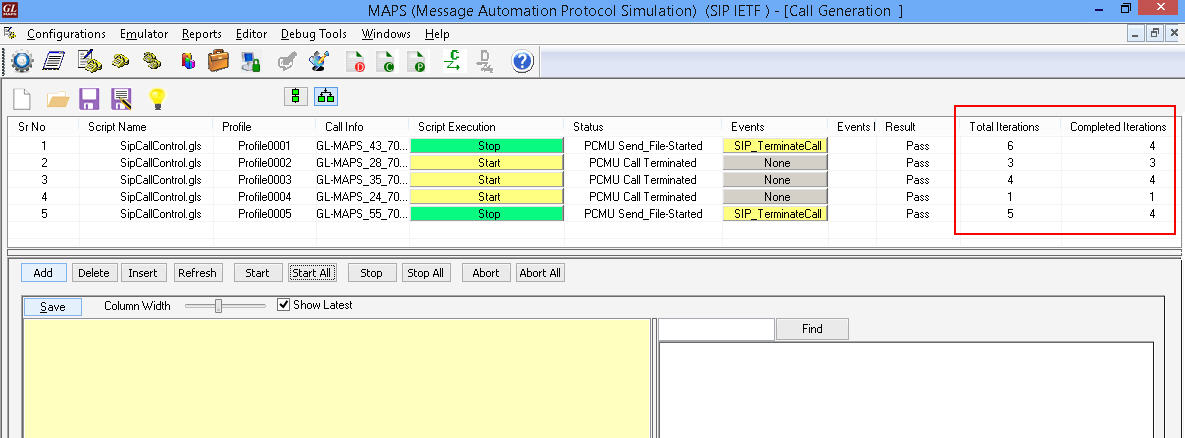Click inside the yellow message pane
The width and height of the screenshot is (1185, 438).
(x=337, y=378)
